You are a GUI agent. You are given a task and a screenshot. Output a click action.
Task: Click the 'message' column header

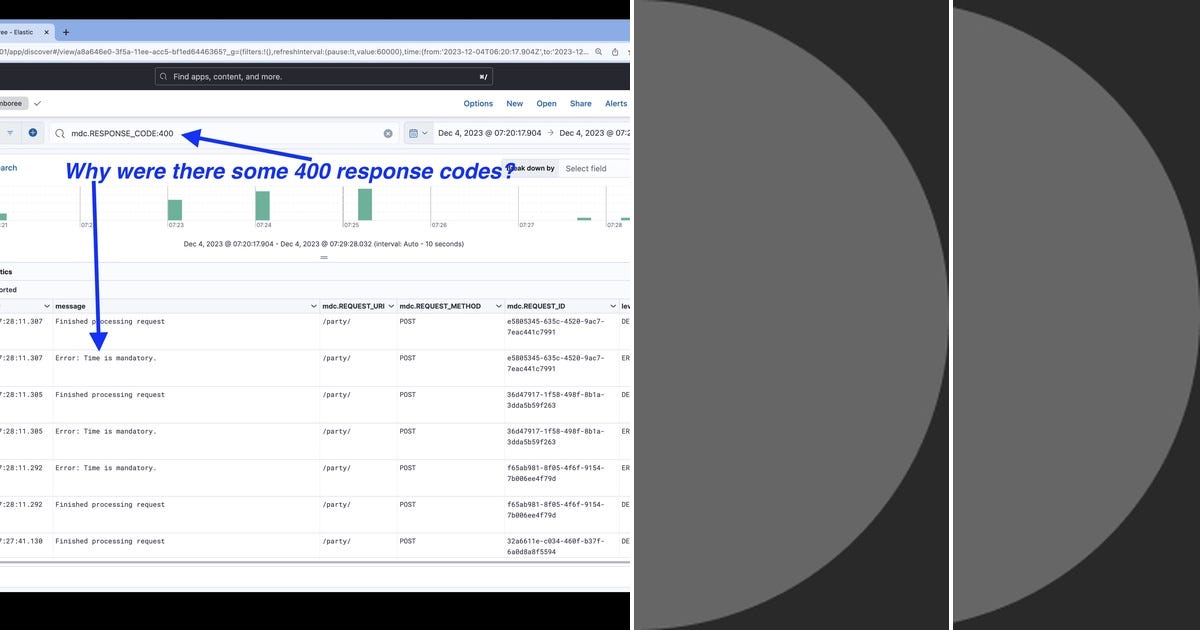pyautogui.click(x=70, y=306)
